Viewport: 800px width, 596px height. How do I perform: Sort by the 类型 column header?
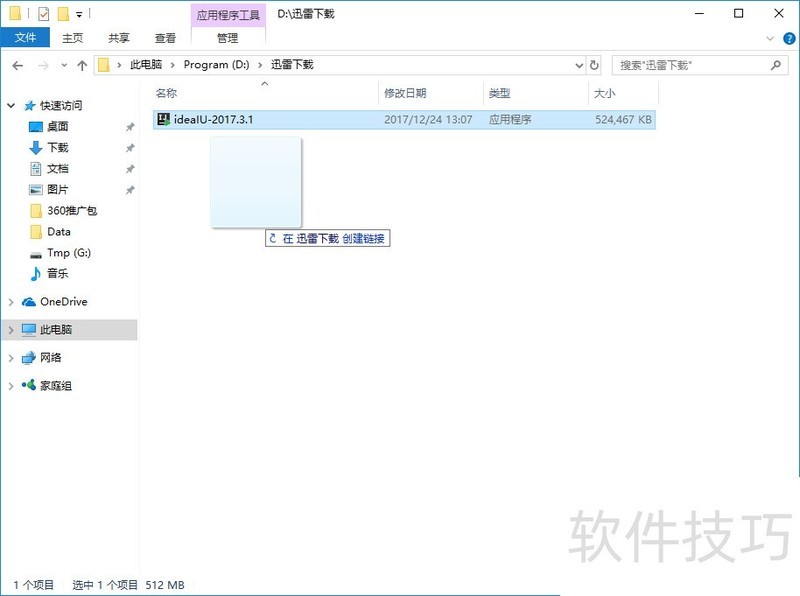499,93
